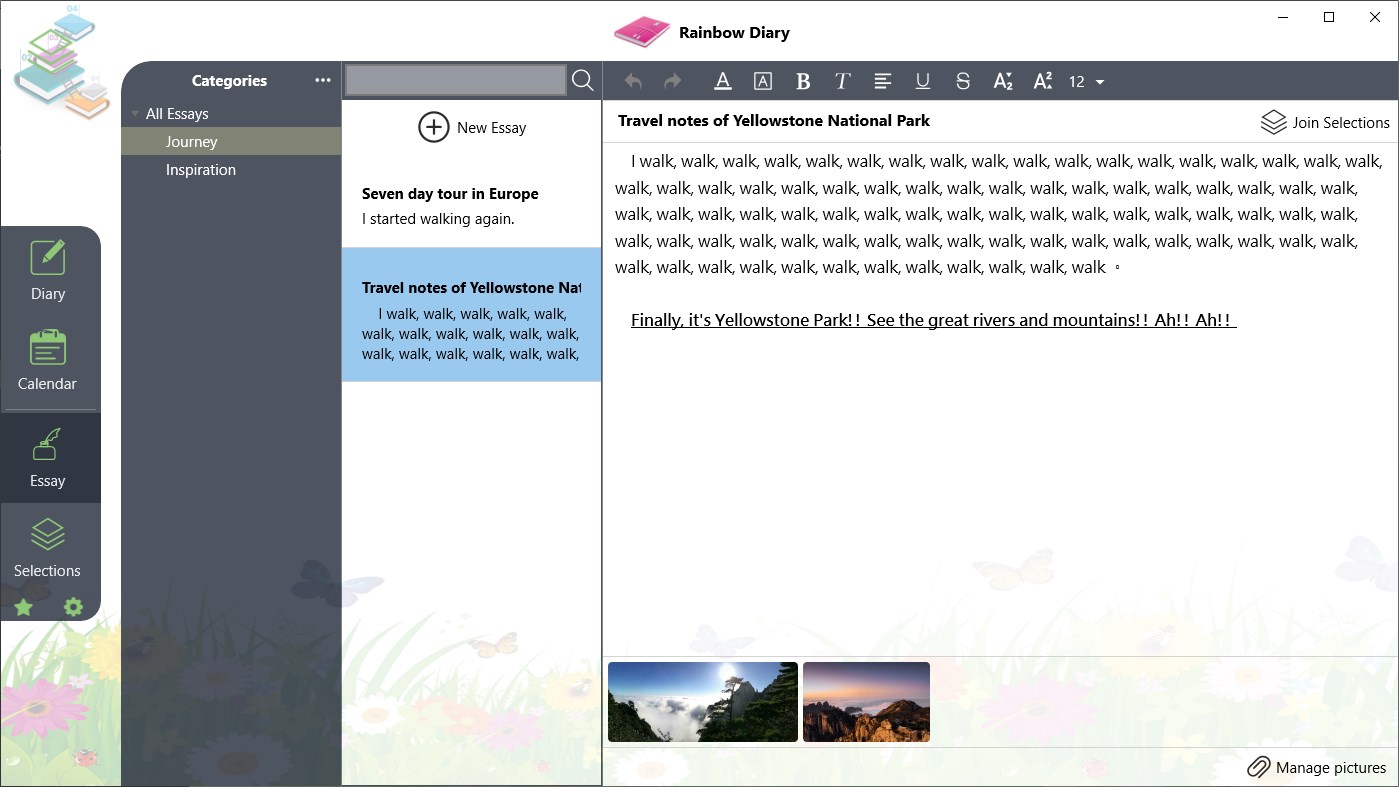Click the Join Selections stacked layers icon
The height and width of the screenshot is (787, 1399).
click(1273, 121)
